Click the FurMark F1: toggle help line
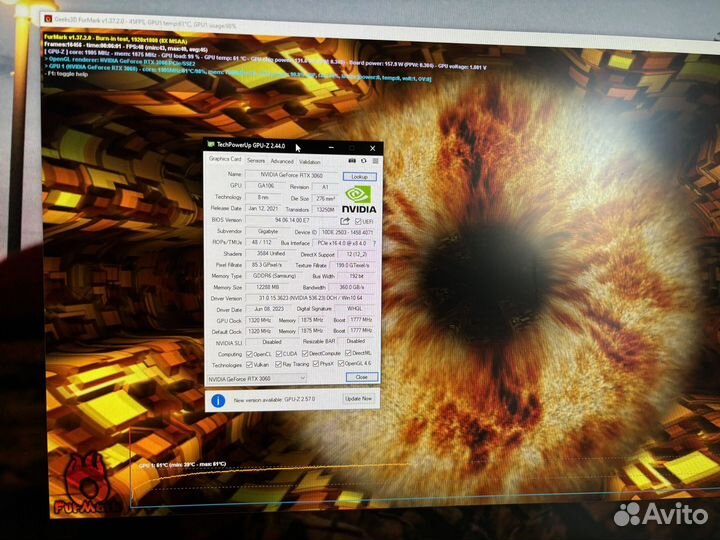 tap(67, 73)
